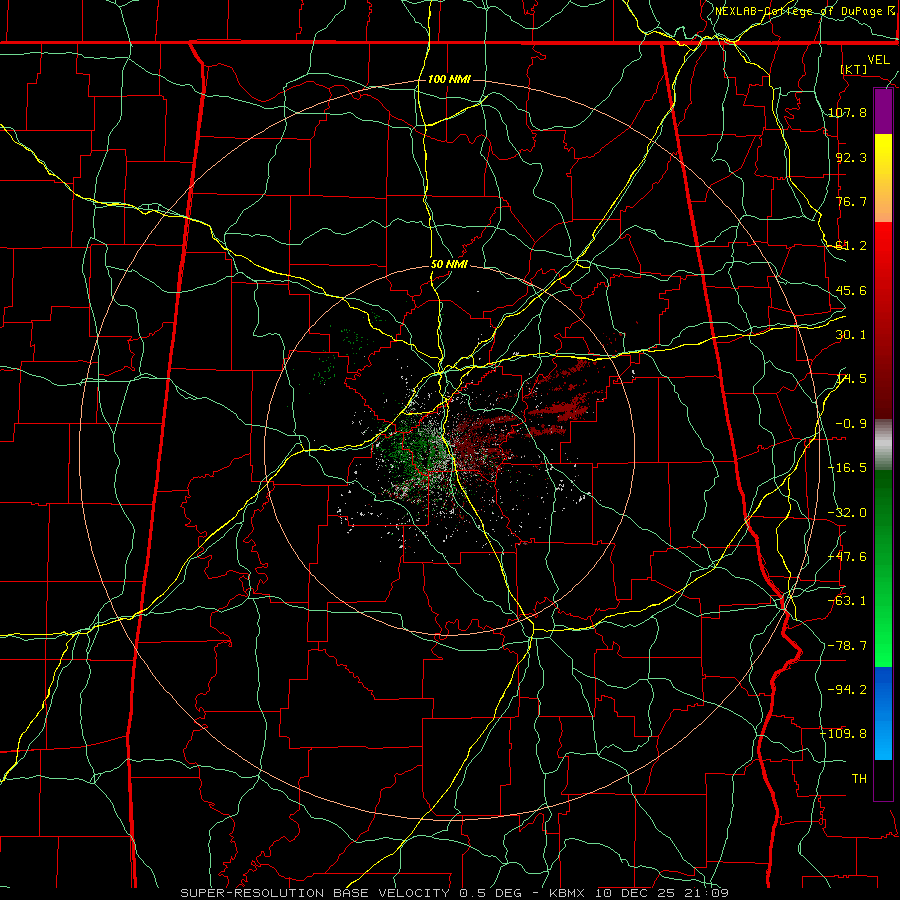Click the 50 NMI range ring label

pos(449,265)
